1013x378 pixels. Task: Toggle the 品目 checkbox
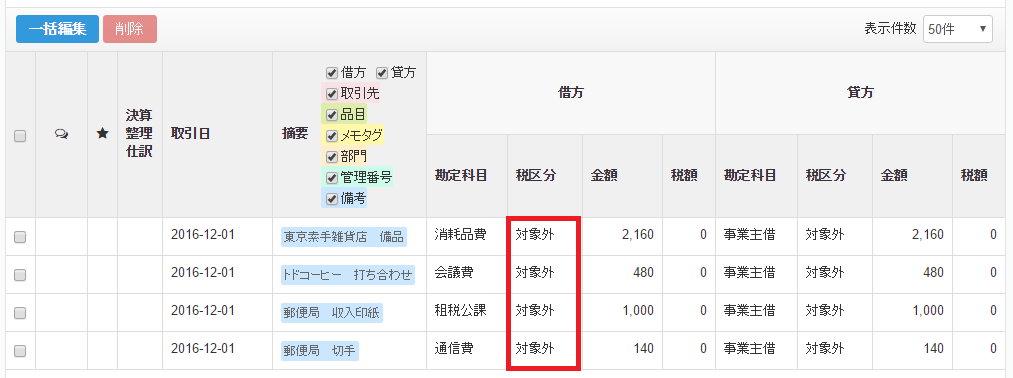coord(331,115)
